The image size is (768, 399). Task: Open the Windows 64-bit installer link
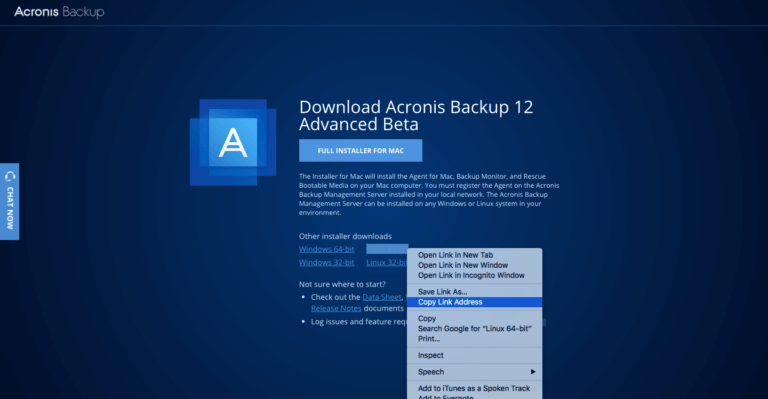tap(327, 249)
